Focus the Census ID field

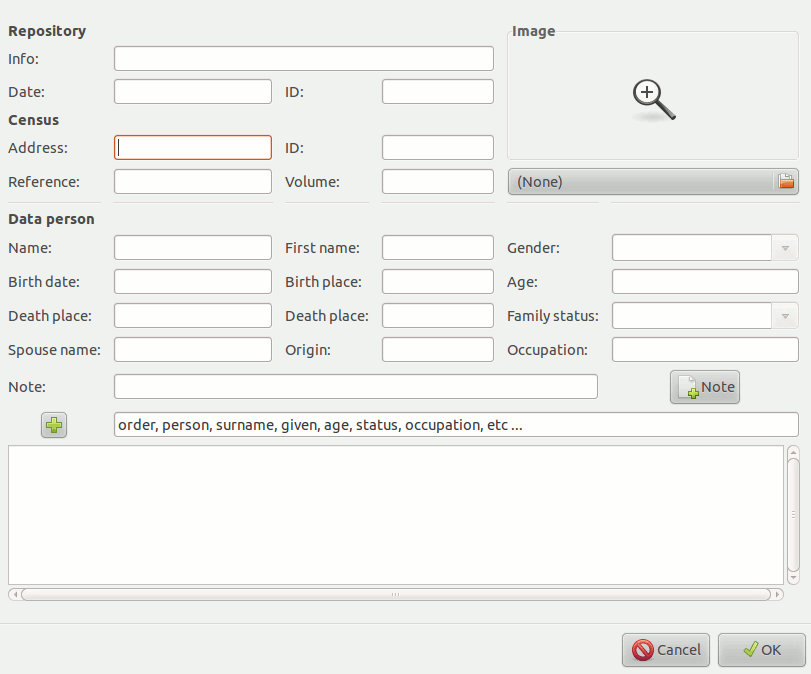[x=438, y=147]
